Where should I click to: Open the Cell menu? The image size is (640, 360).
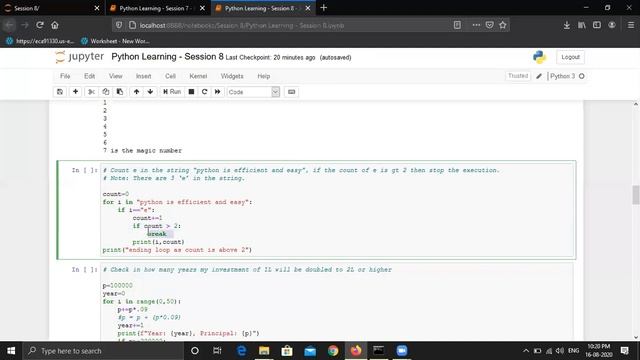point(170,76)
